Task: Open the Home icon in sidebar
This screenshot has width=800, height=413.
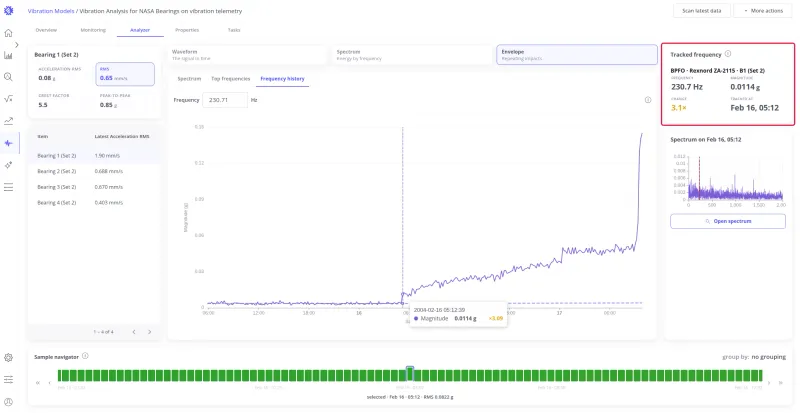Action: pos(8,33)
